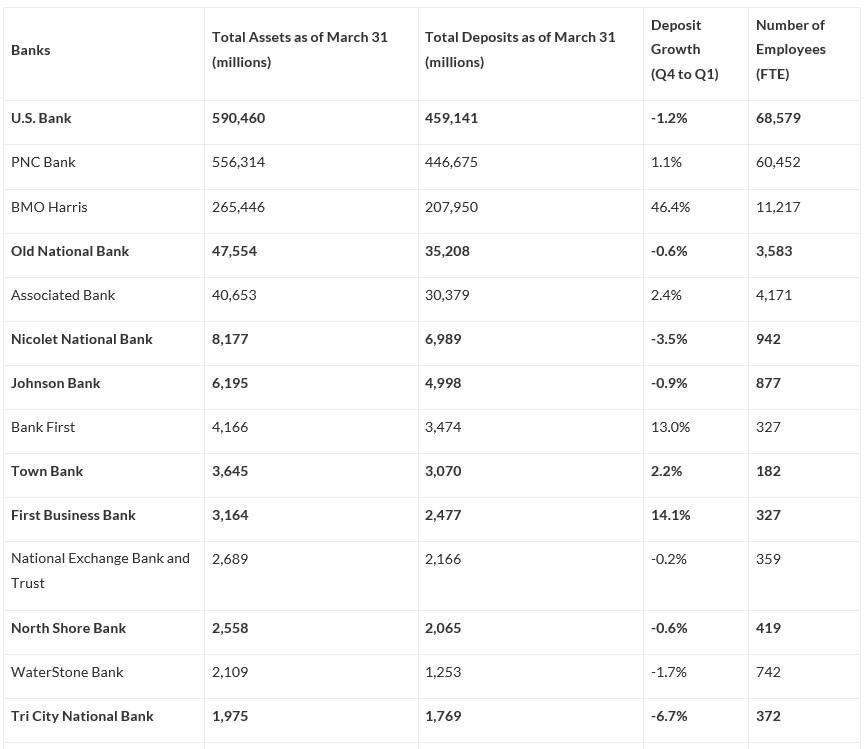The height and width of the screenshot is (749, 864).
Task: Click the Number of Employees header
Action: coord(790,49)
